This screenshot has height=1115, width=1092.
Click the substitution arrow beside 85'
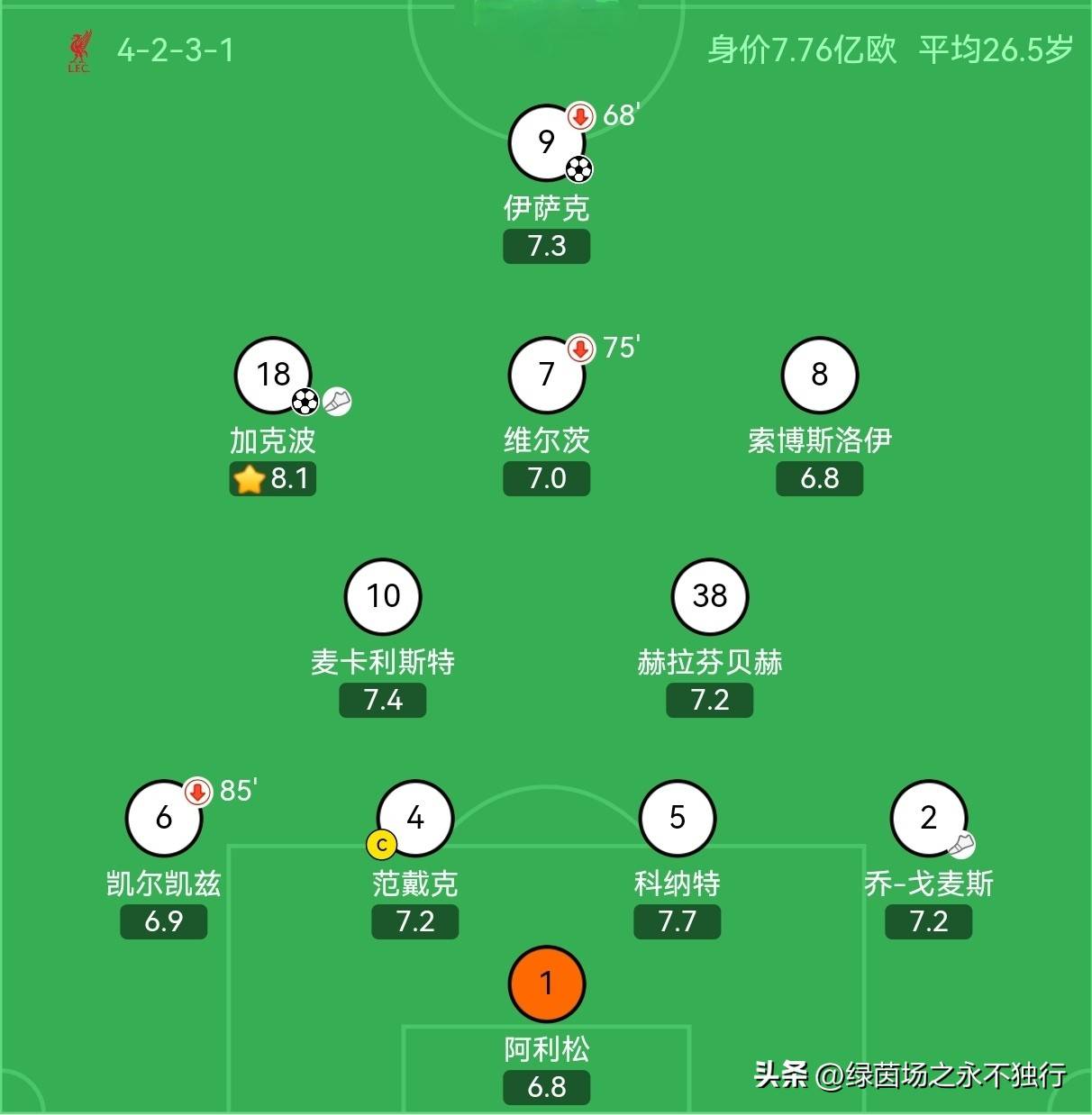click(x=198, y=792)
